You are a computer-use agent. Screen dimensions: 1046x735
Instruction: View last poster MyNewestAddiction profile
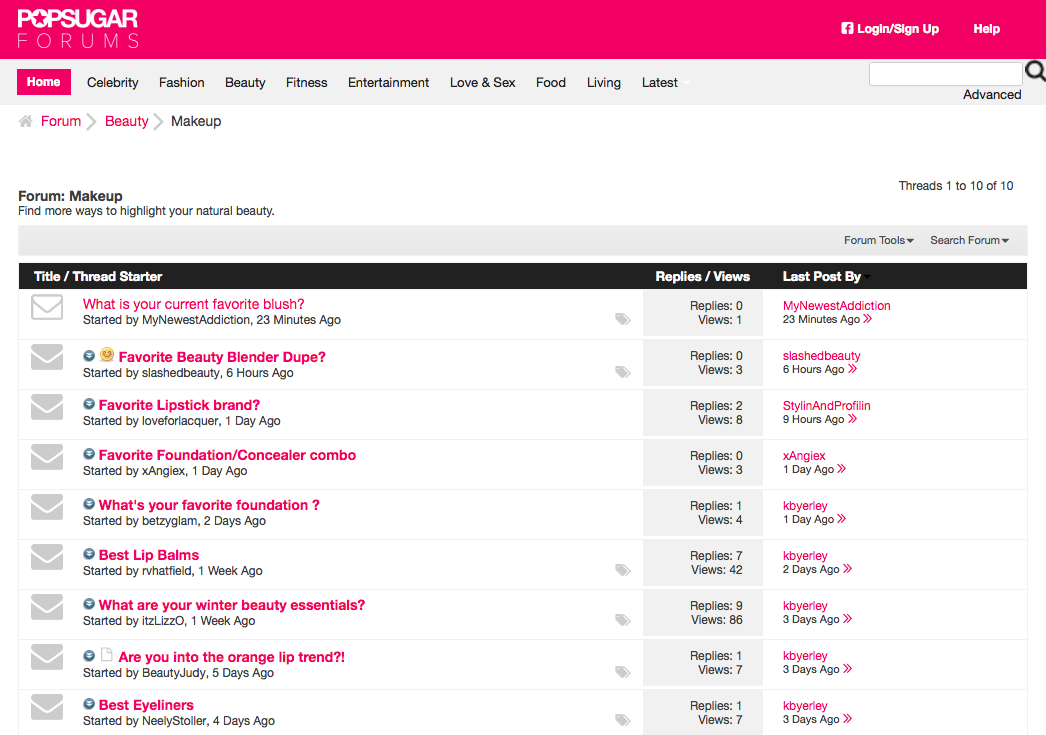click(x=837, y=305)
